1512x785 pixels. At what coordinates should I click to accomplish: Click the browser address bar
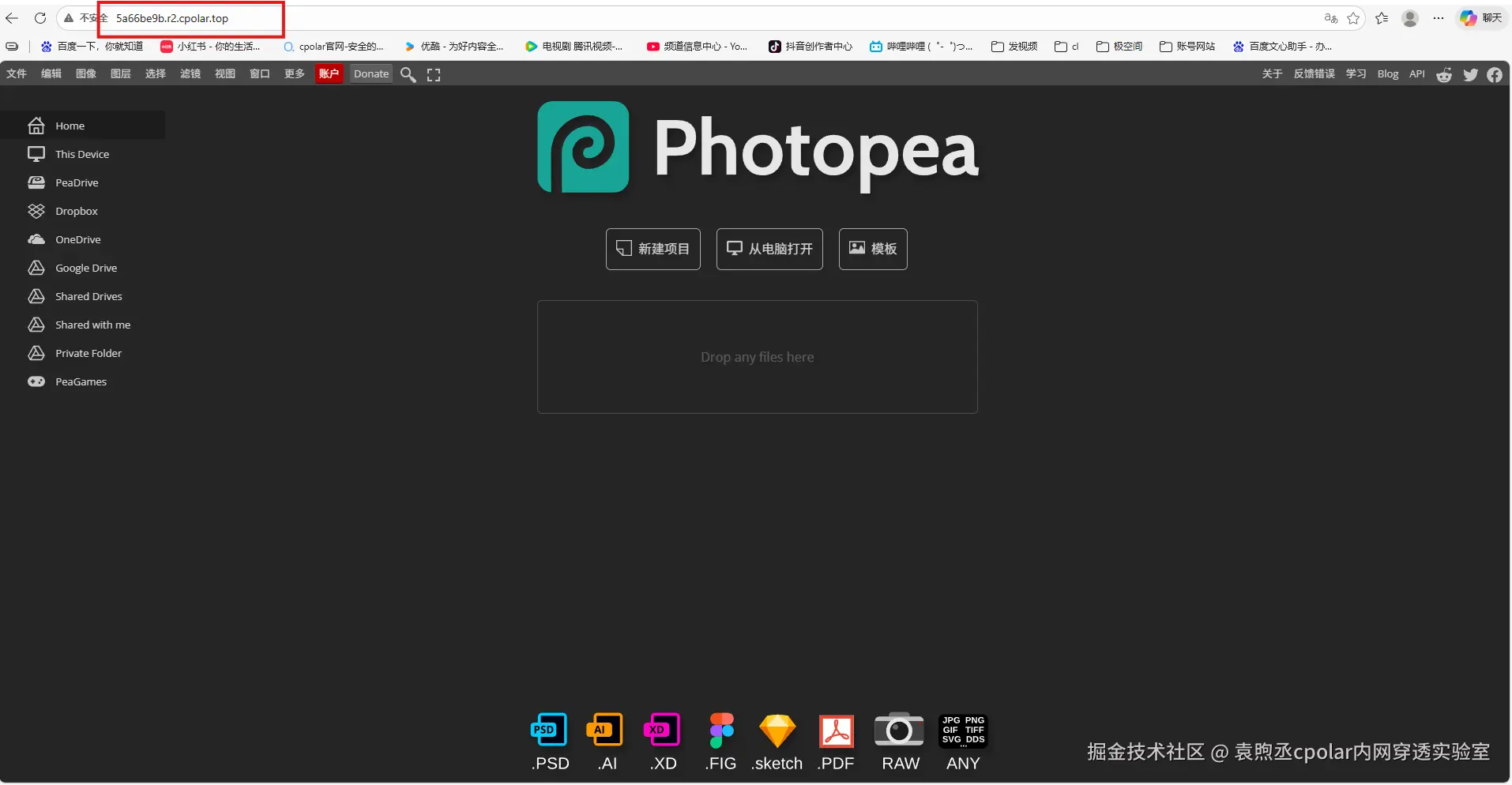click(x=190, y=17)
